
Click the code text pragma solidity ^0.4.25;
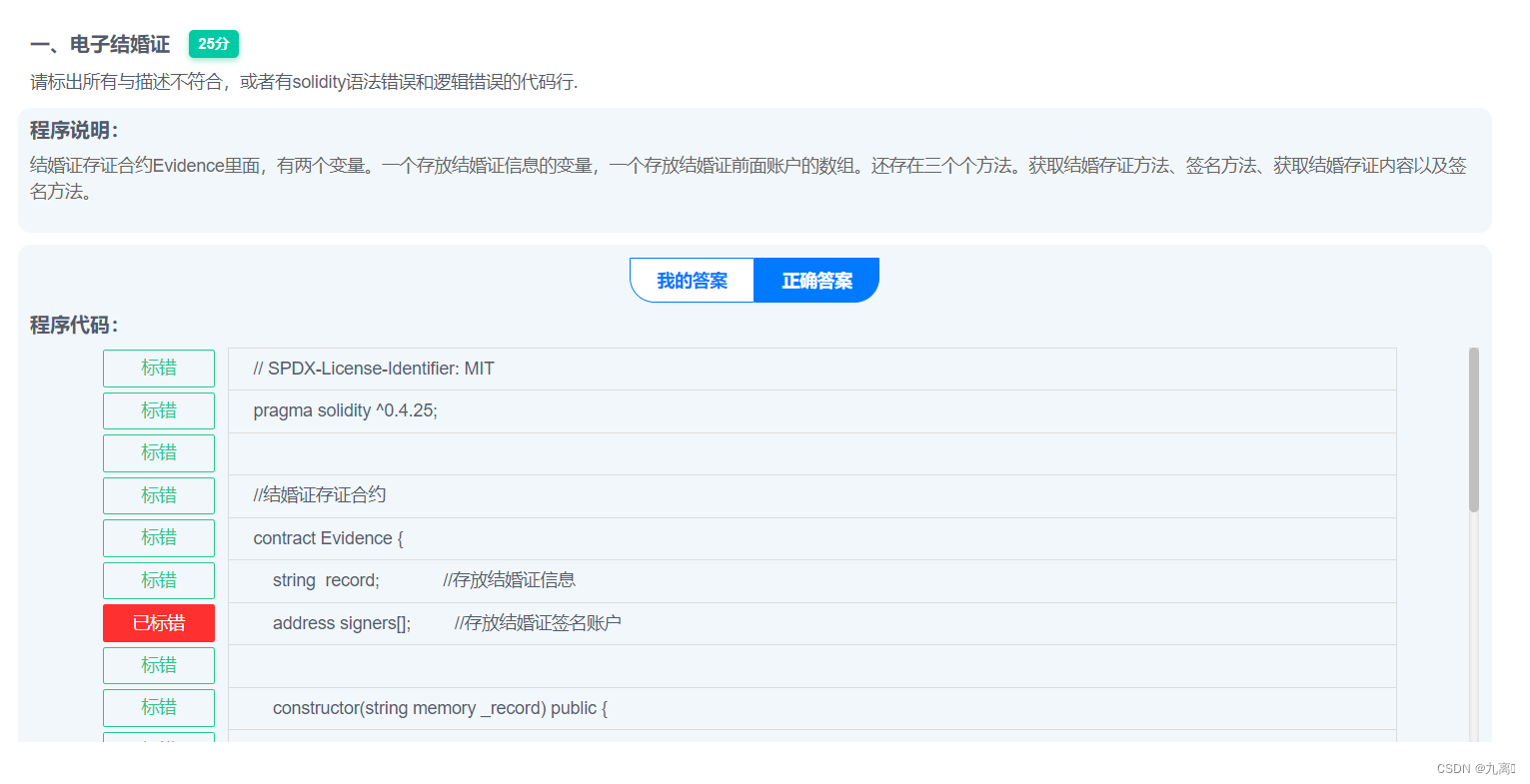click(345, 410)
